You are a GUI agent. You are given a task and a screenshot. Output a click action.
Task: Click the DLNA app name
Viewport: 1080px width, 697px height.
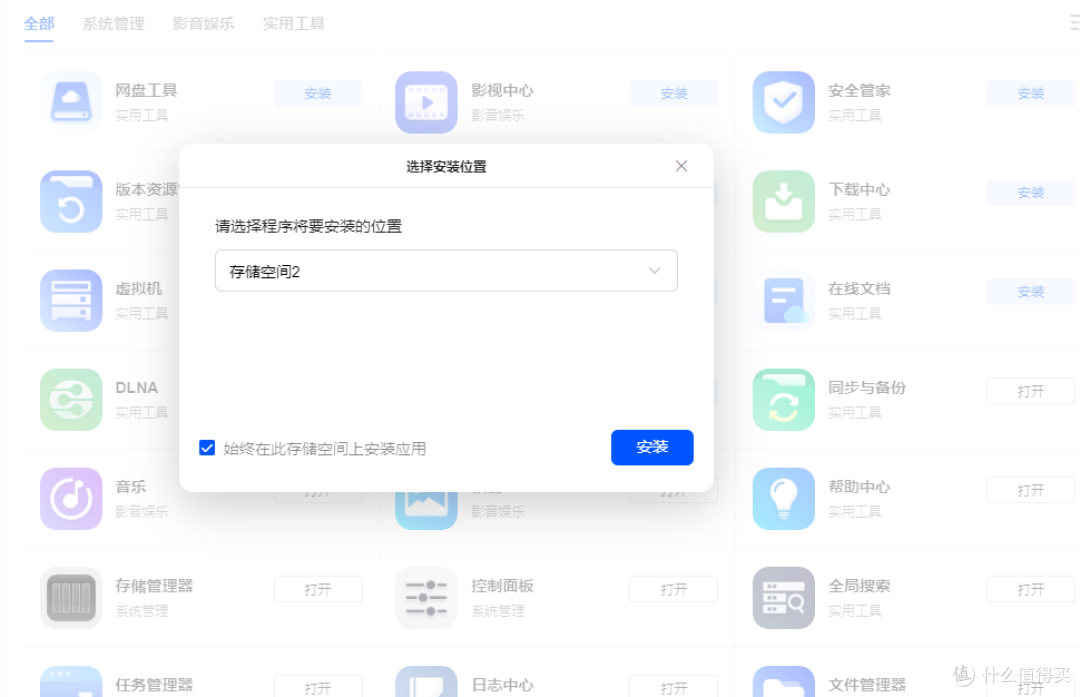tap(136, 388)
